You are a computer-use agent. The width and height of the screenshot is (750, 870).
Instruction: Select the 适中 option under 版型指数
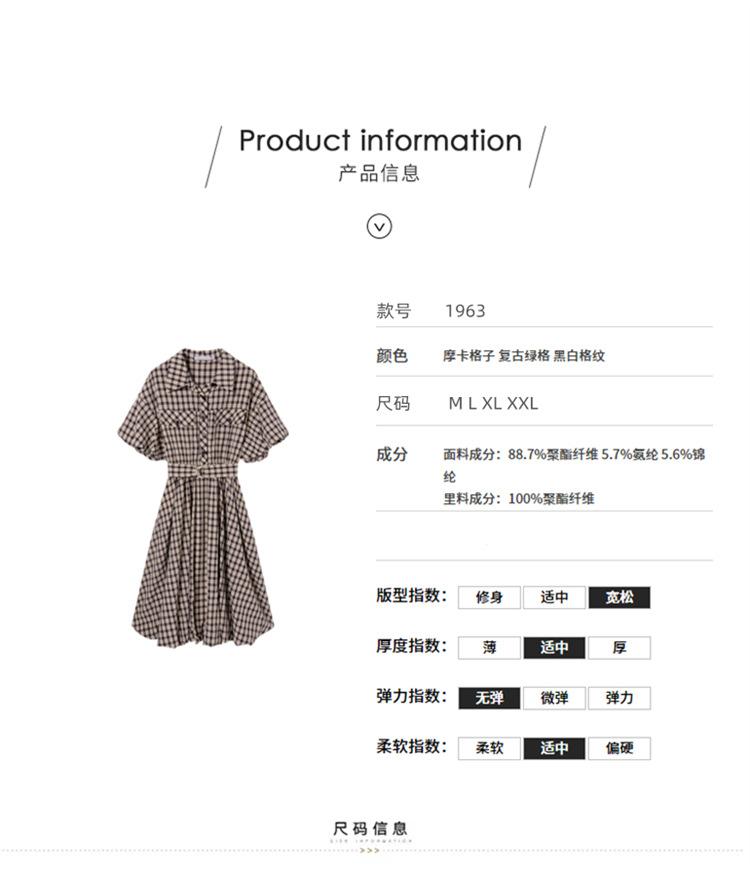[x=554, y=598]
